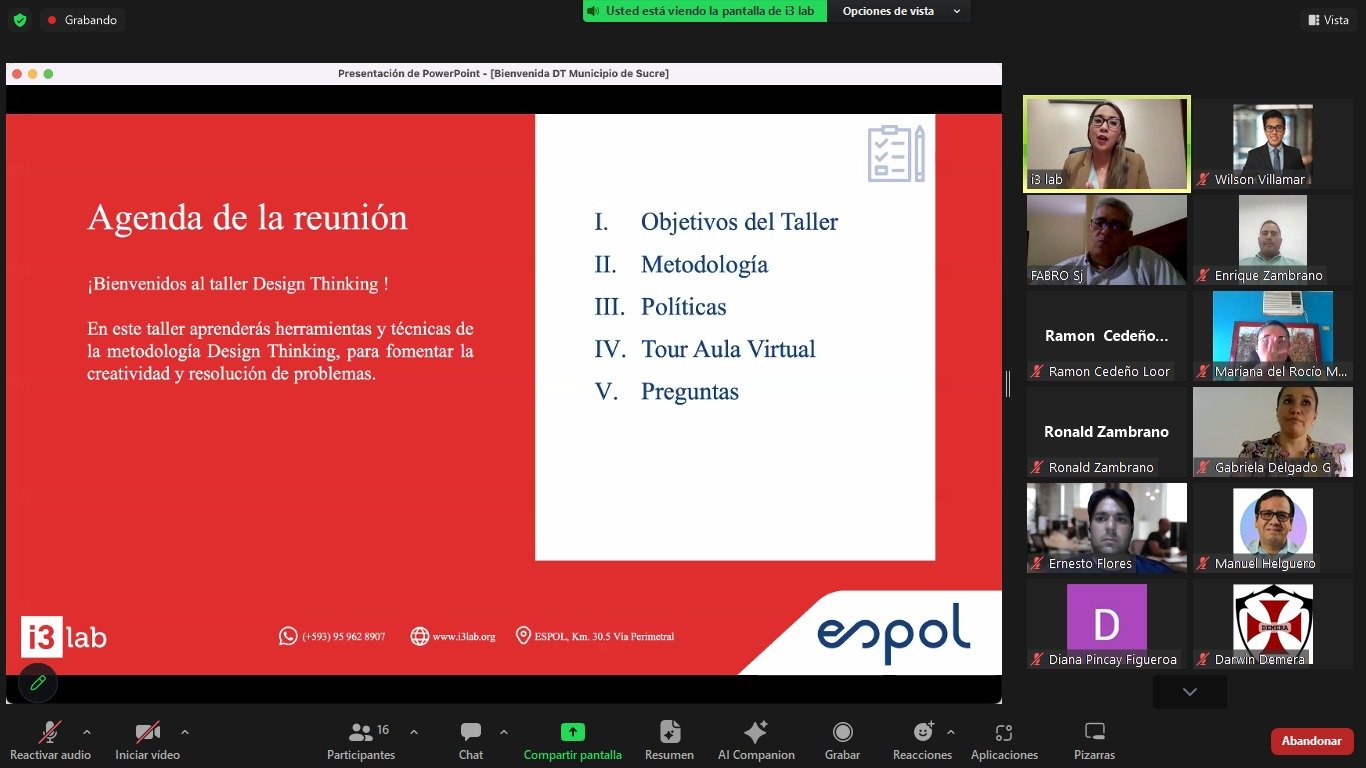Click the checklist clipboard icon on slide
Screen dimensions: 1366x768
pyautogui.click(x=896, y=153)
